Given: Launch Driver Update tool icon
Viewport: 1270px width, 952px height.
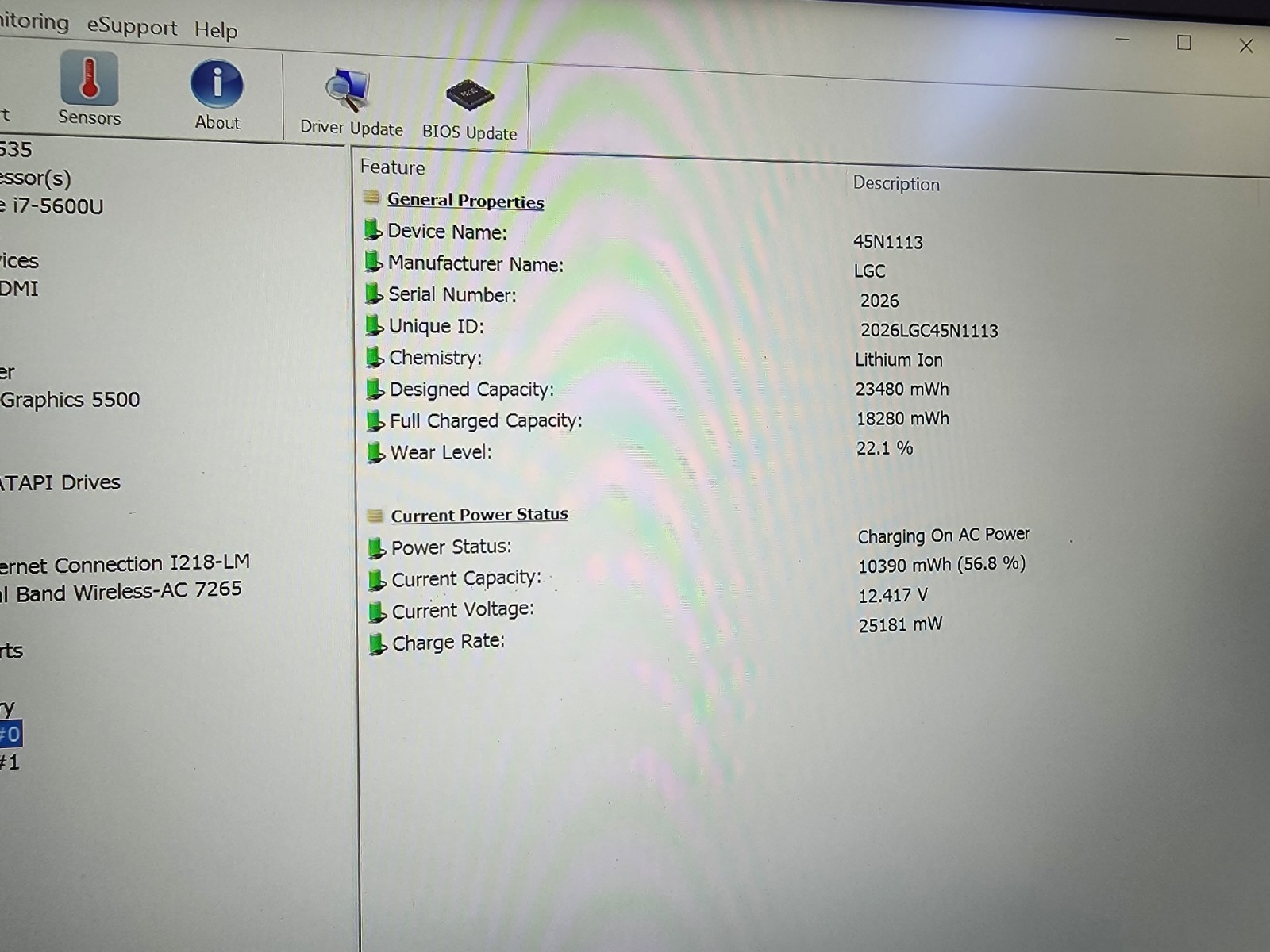Looking at the screenshot, I should pyautogui.click(x=347, y=90).
